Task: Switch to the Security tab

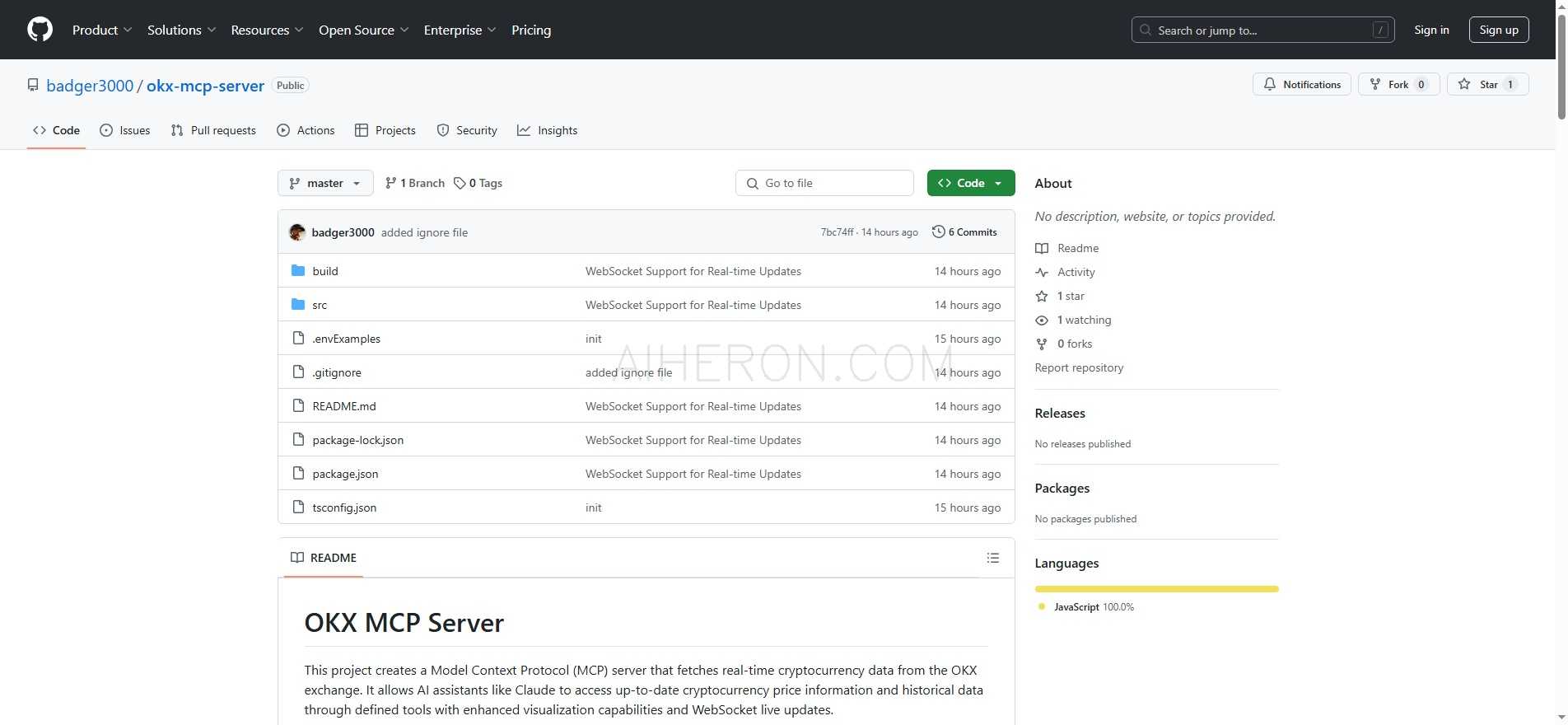Action: 467,130
